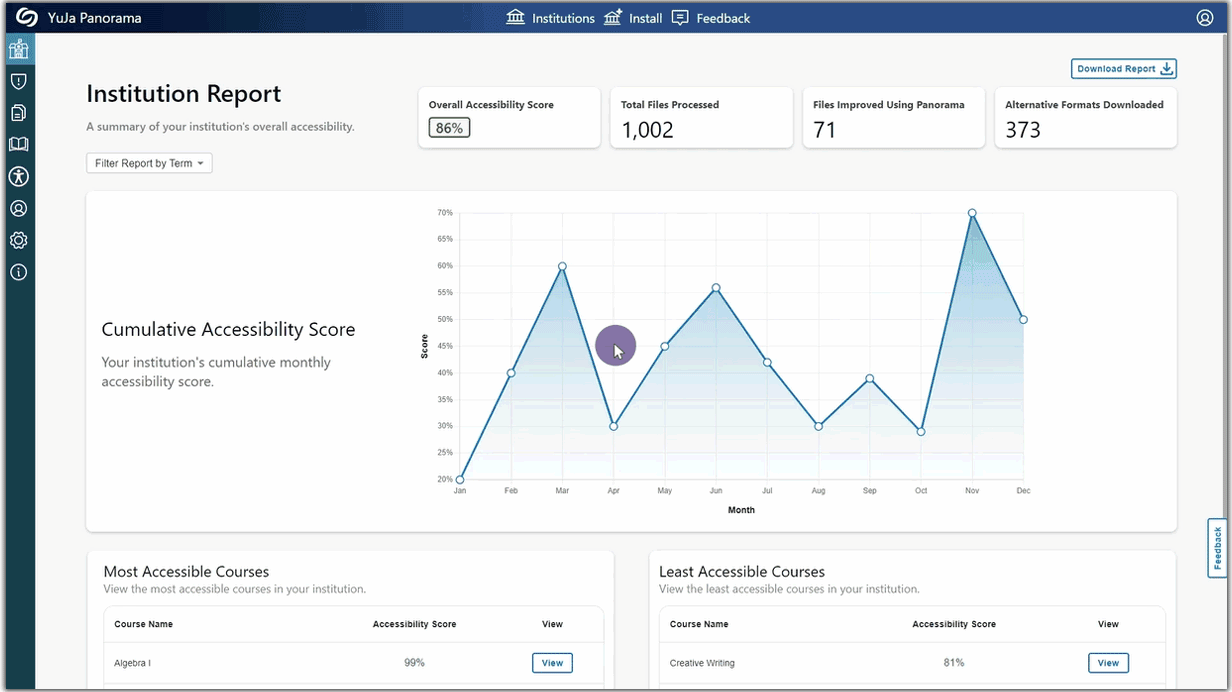View the Algebra I course

click(552, 663)
